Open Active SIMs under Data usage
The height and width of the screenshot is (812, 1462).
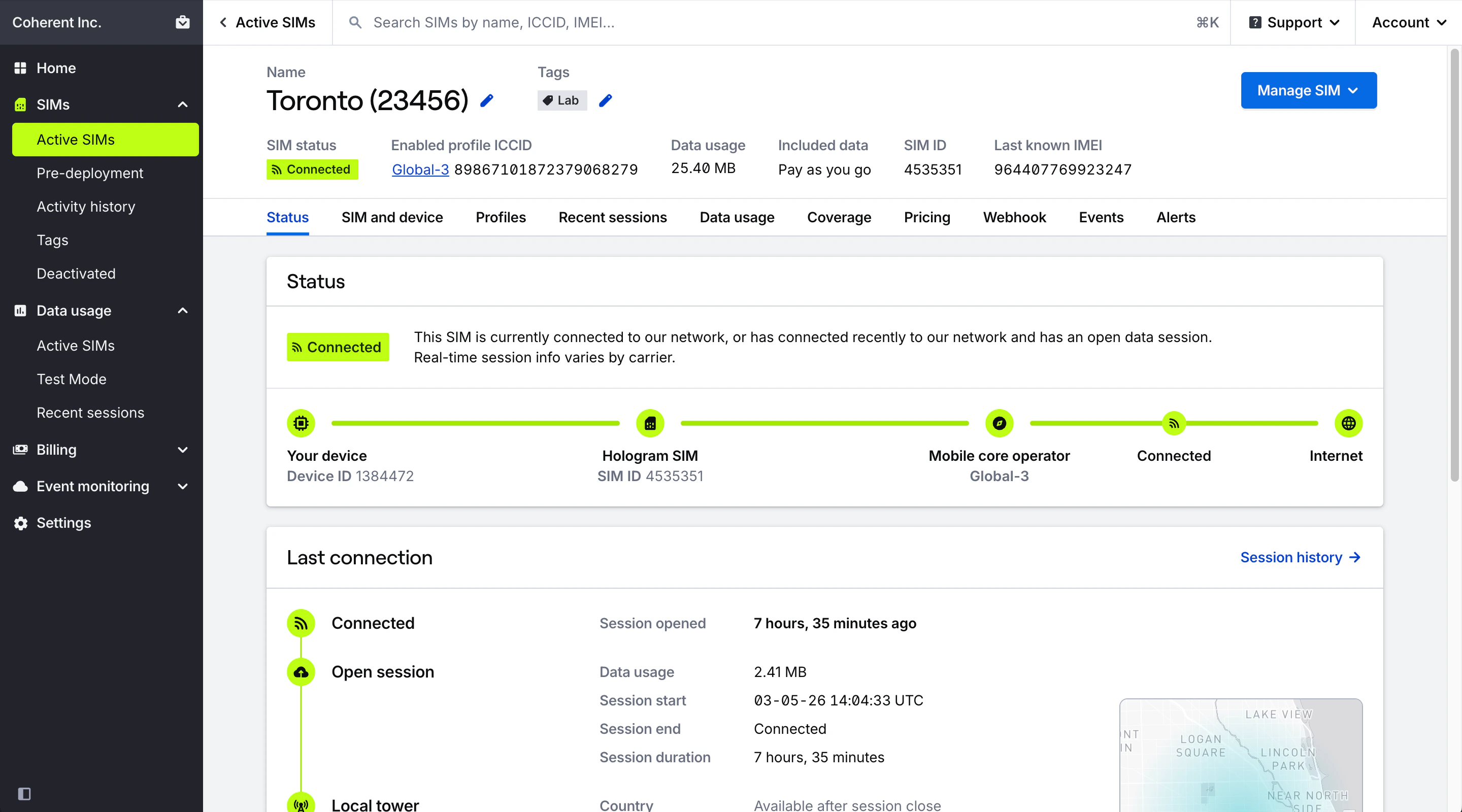106,346
